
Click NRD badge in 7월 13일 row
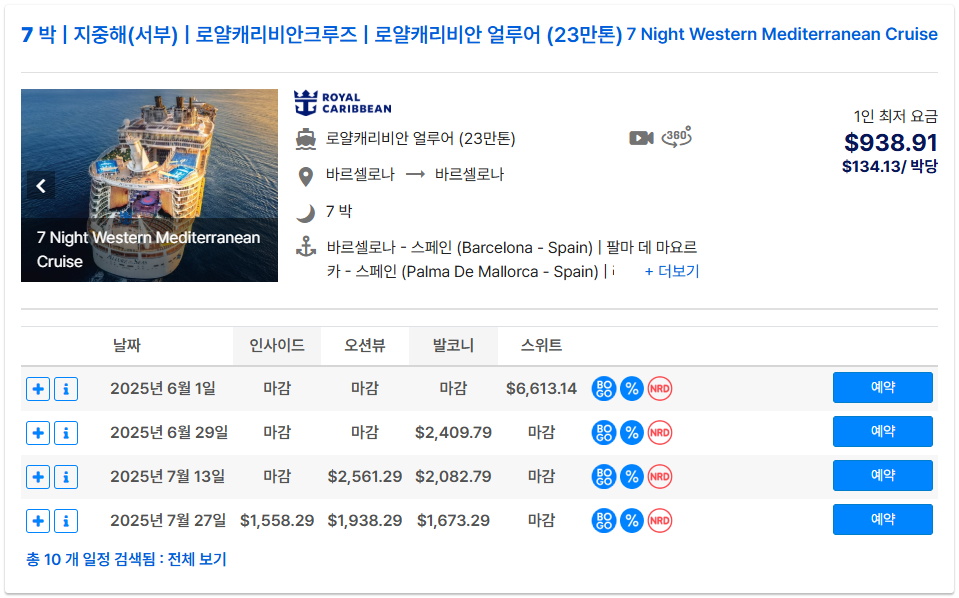[660, 477]
